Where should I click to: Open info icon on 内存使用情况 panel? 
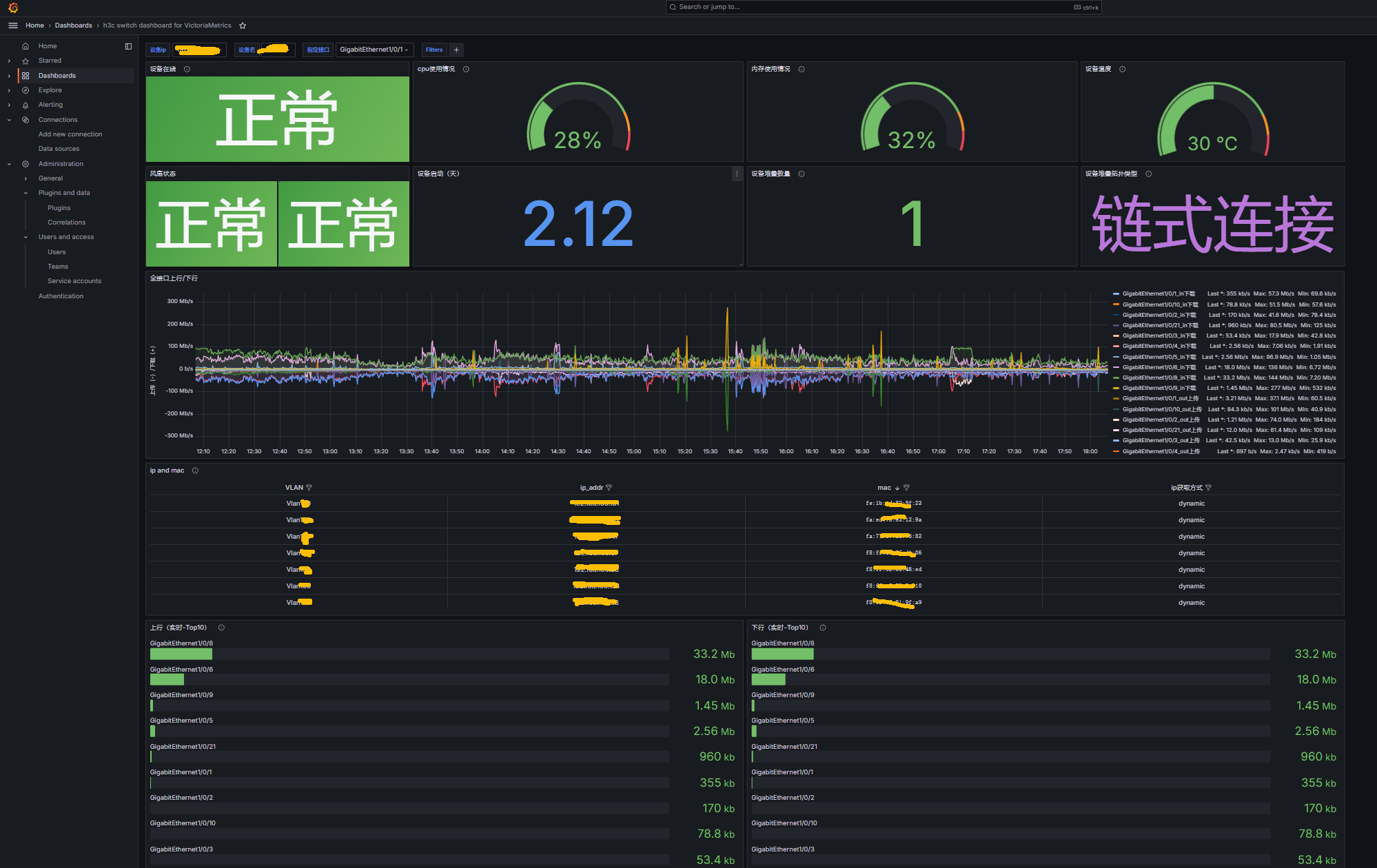tap(801, 69)
